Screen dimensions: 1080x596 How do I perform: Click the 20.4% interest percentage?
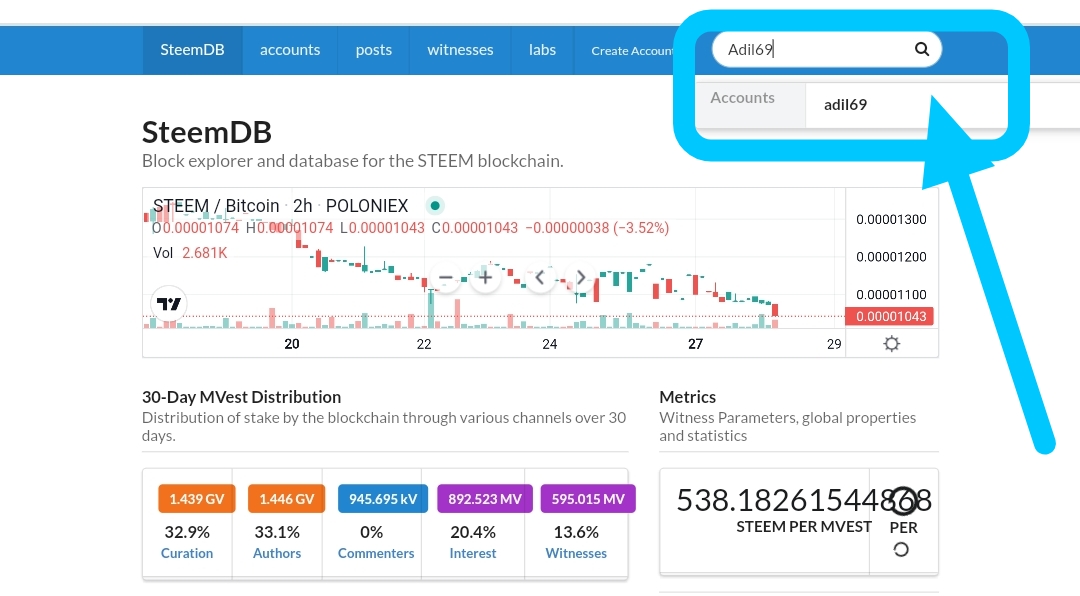point(472,532)
